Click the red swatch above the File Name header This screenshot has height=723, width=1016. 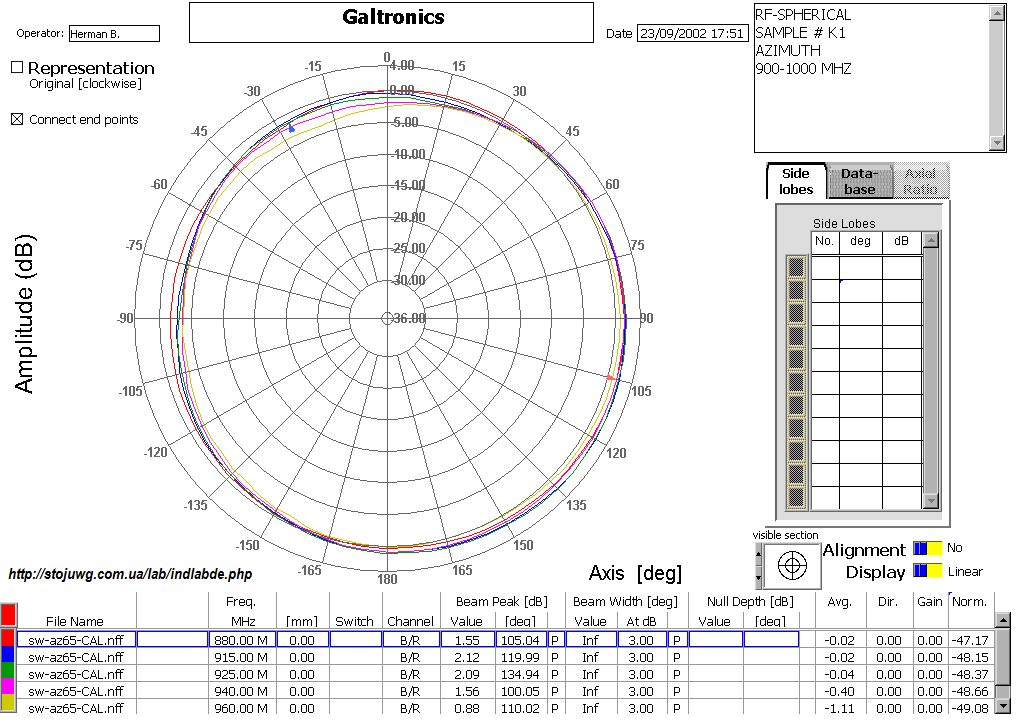pos(8,614)
